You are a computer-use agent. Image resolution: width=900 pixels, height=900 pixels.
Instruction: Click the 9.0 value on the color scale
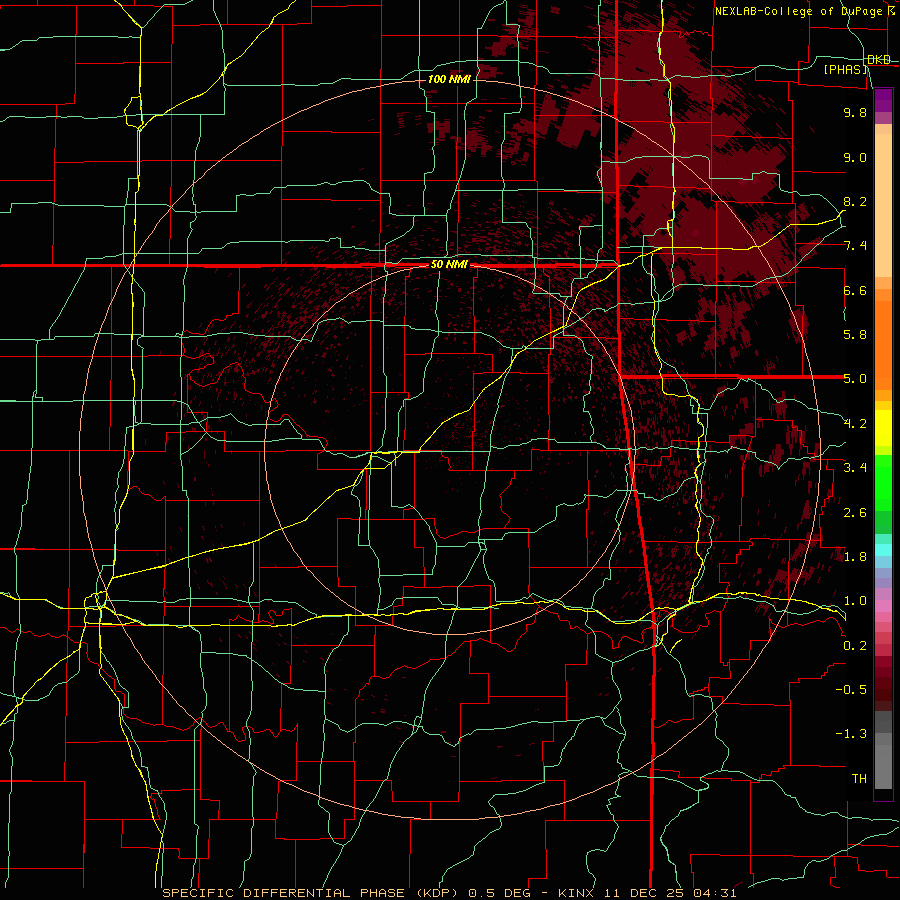[x=855, y=157]
